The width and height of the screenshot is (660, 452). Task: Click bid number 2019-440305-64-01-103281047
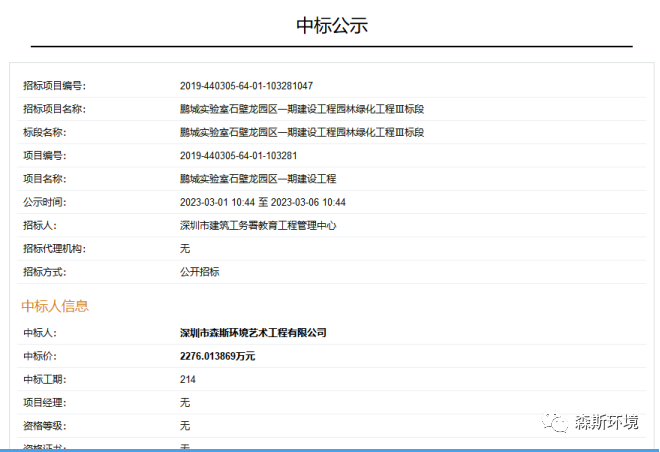[x=253, y=86]
